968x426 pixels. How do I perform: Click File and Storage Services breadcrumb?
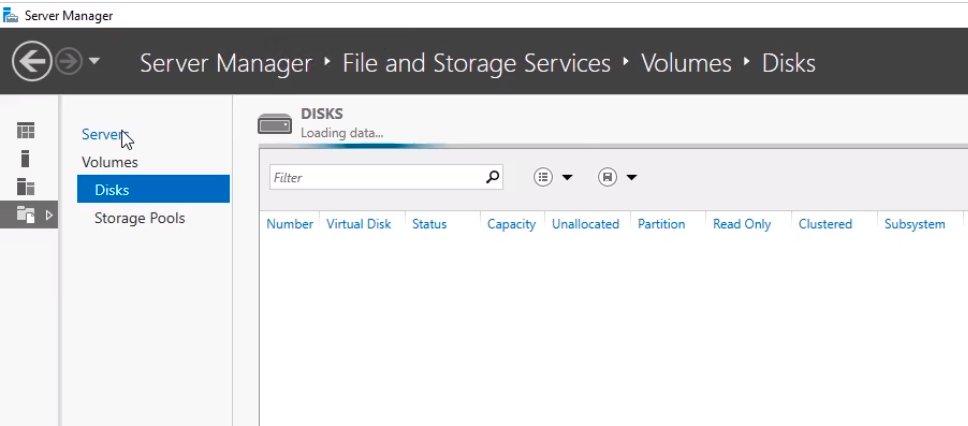pyautogui.click(x=476, y=63)
